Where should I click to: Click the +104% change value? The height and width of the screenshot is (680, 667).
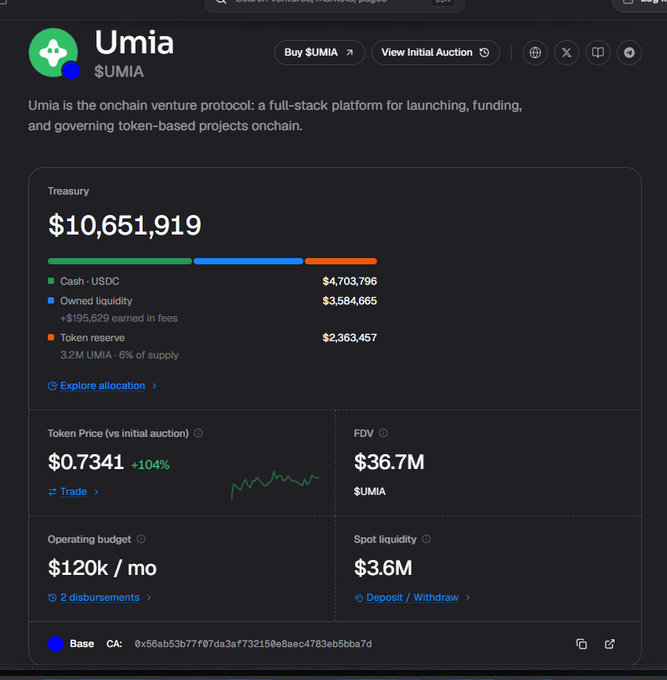point(150,464)
